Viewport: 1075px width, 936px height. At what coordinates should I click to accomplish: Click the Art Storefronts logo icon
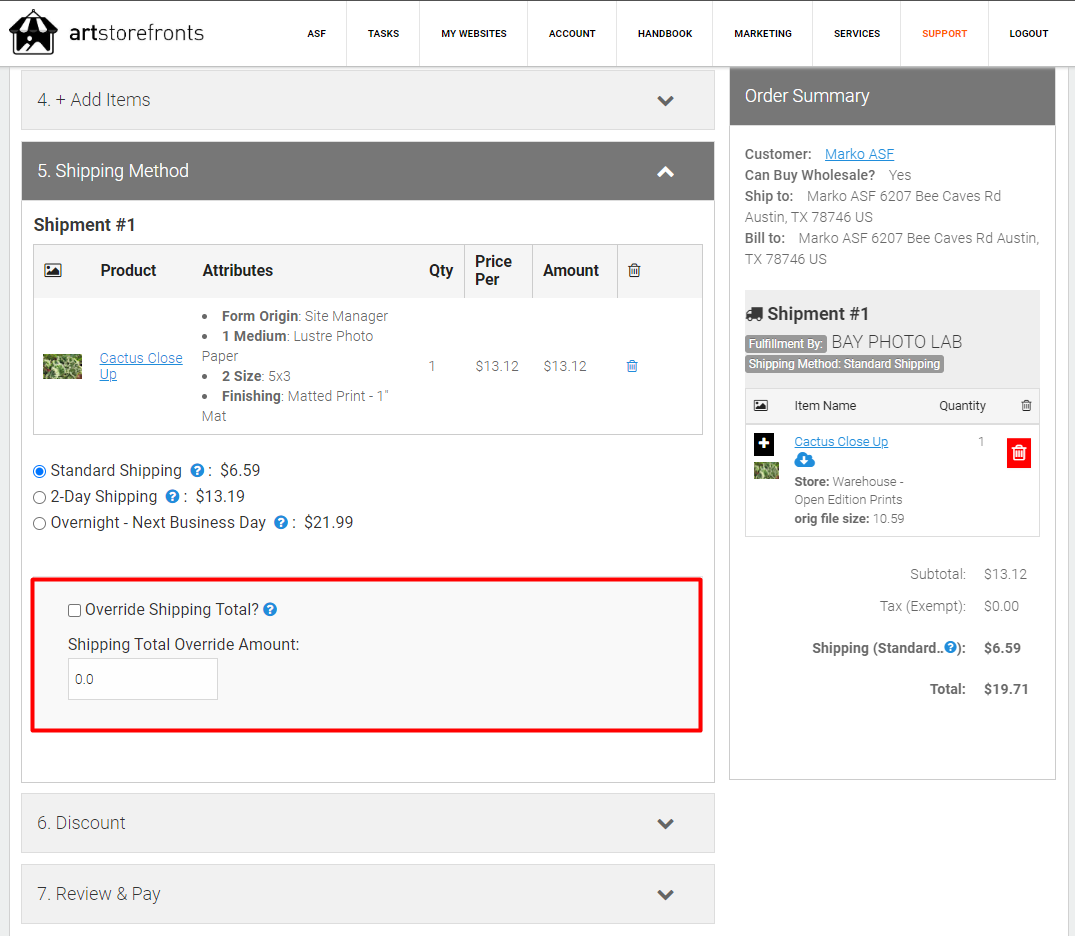coord(32,32)
